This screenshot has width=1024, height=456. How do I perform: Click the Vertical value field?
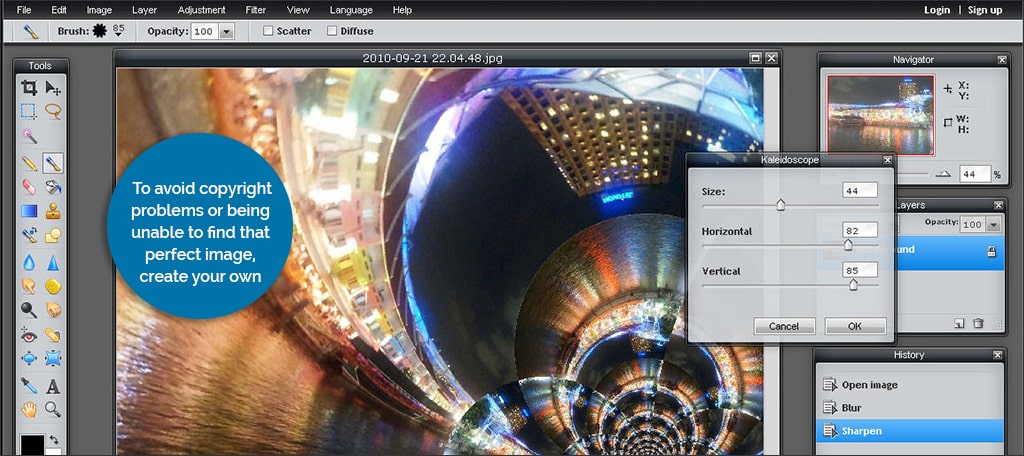click(859, 269)
